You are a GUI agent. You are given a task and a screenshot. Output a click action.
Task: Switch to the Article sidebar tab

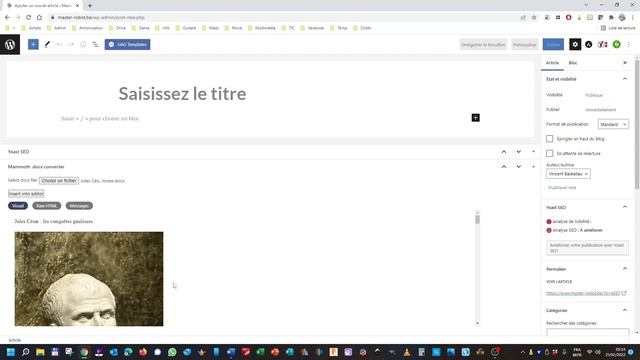click(x=552, y=63)
